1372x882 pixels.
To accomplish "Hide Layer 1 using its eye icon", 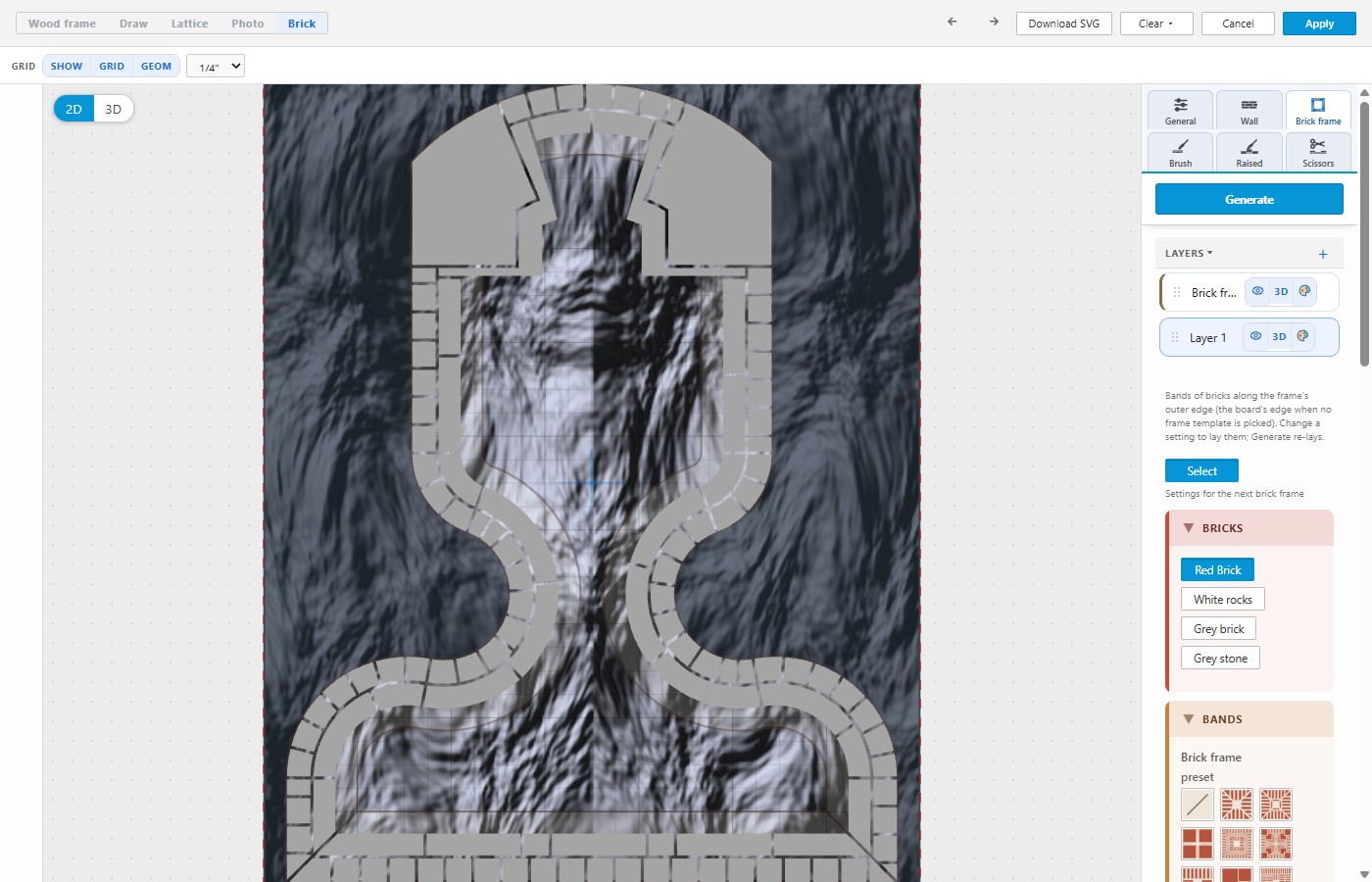I will click(1255, 336).
